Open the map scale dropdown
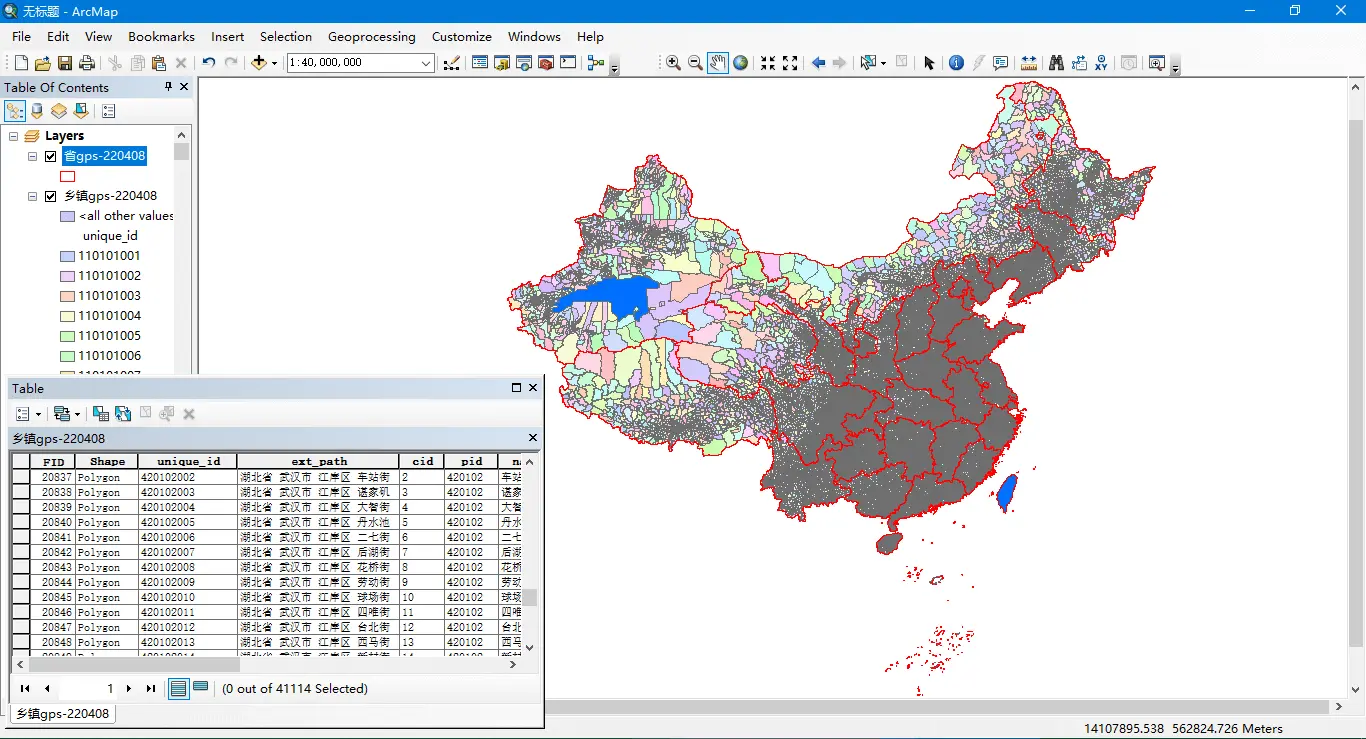Viewport: 1366px width, 739px height. point(426,63)
